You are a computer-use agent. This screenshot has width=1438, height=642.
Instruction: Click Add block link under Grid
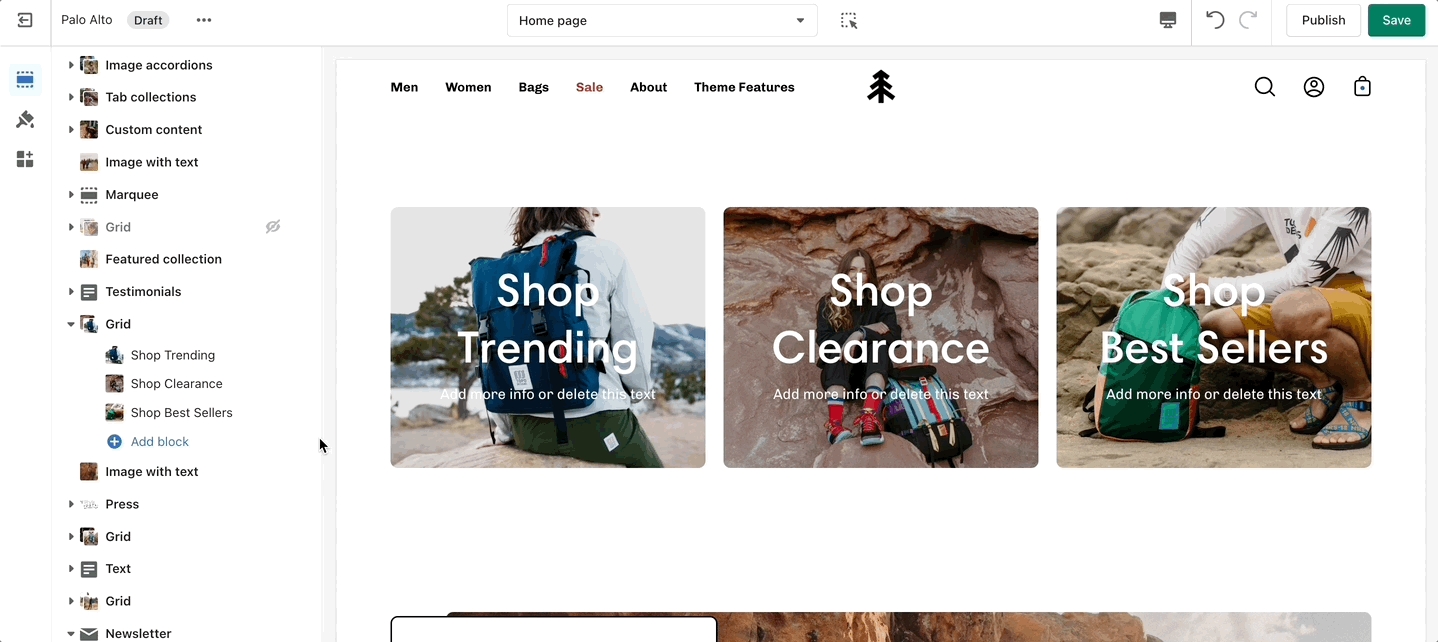(159, 441)
